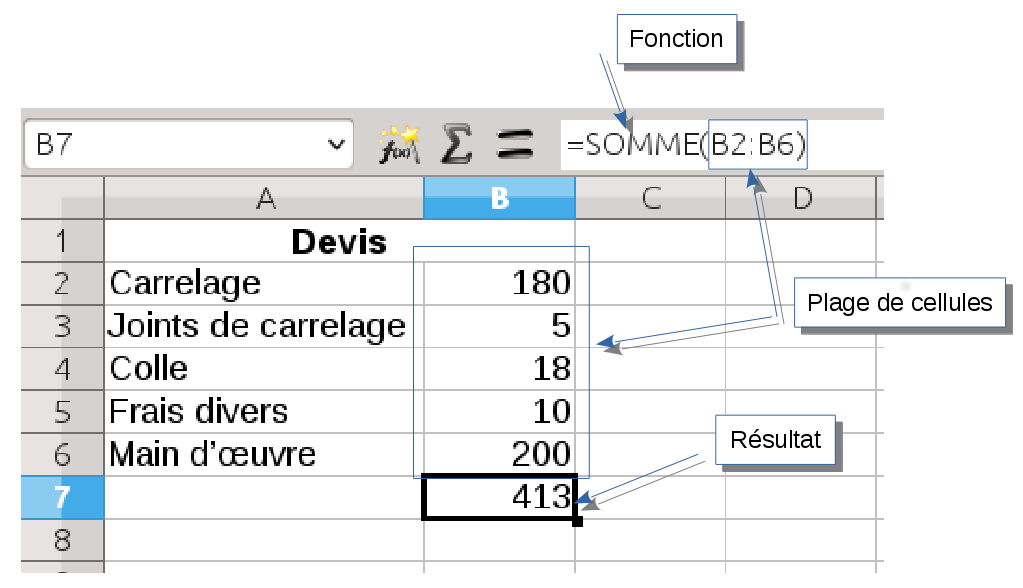Select the Main d'œuvre cell

click(264, 455)
